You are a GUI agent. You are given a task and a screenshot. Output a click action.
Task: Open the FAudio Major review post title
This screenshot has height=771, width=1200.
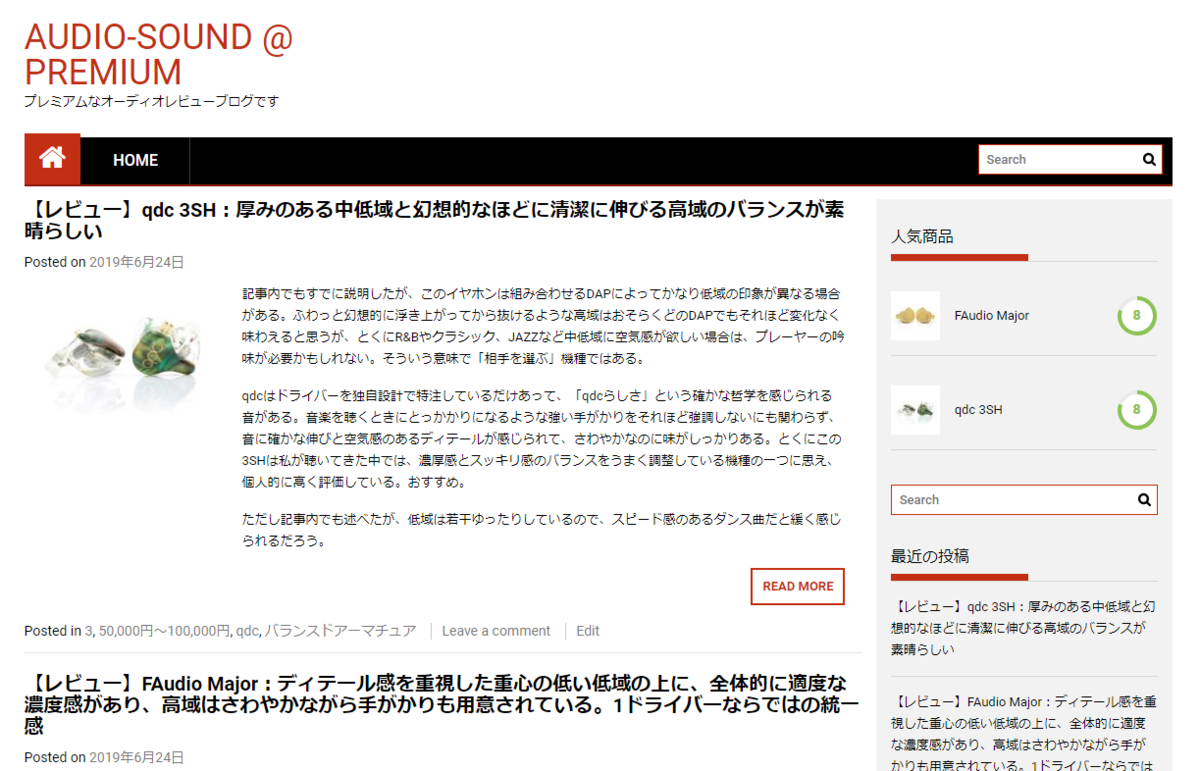click(x=442, y=705)
